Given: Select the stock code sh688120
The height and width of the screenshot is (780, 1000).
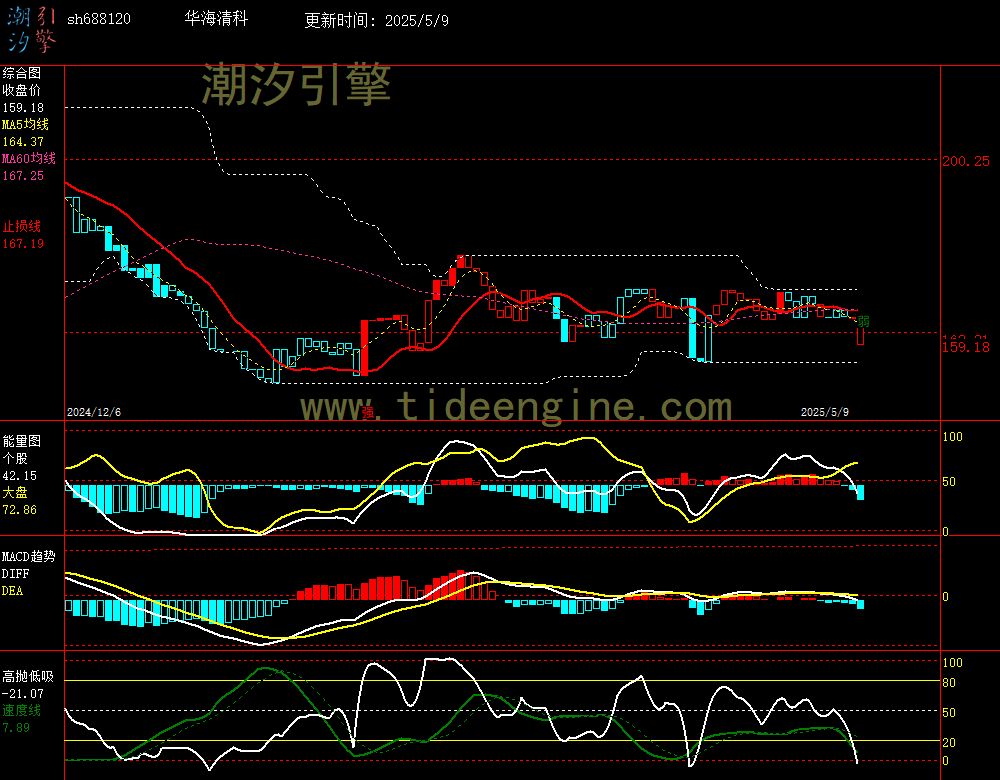Looking at the screenshot, I should pyautogui.click(x=99, y=19).
